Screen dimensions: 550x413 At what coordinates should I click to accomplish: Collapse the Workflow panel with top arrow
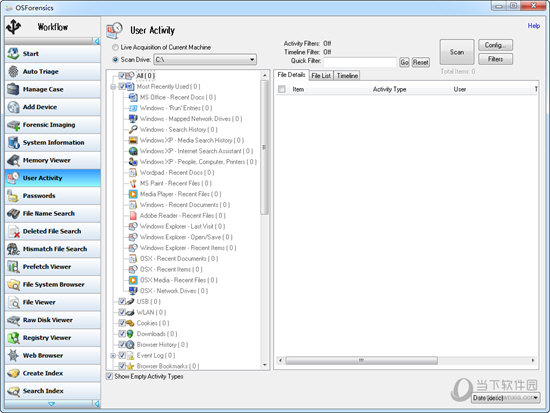click(96, 41)
